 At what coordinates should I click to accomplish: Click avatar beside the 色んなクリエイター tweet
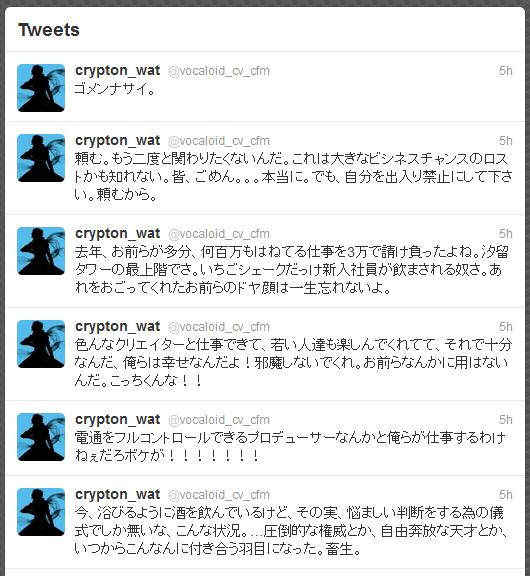pos(41,344)
